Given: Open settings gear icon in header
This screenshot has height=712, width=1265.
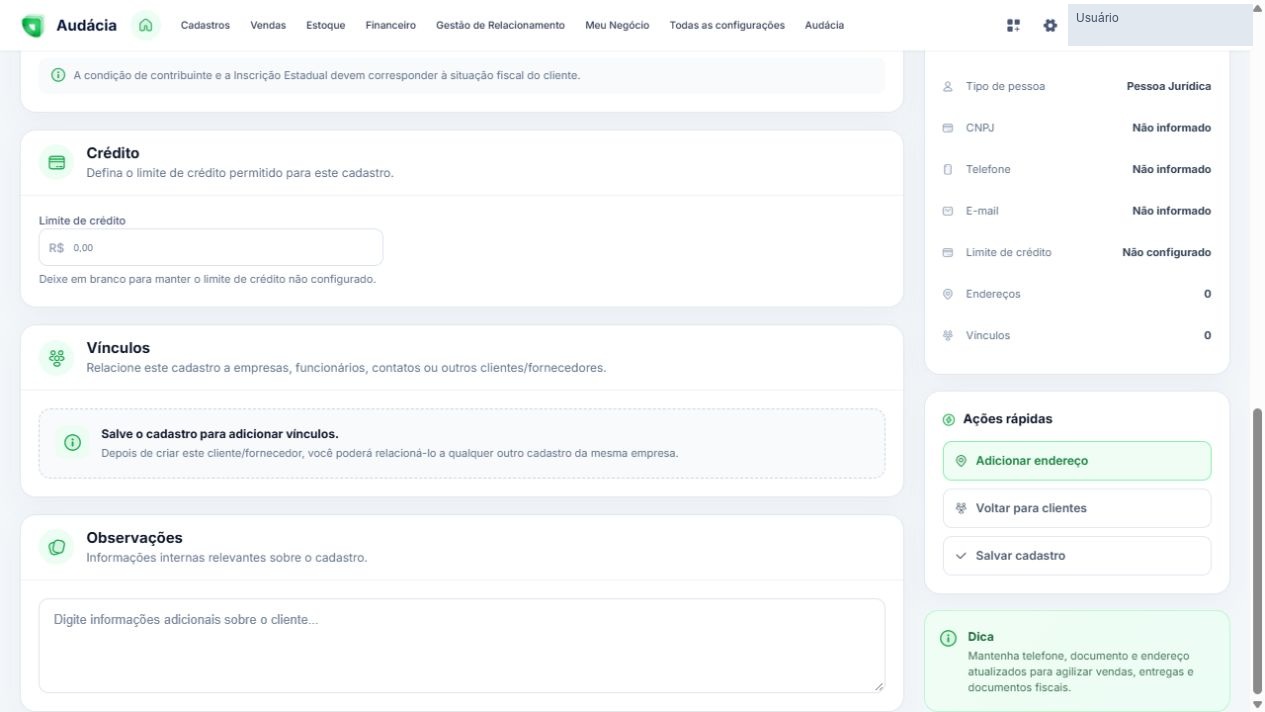Looking at the screenshot, I should 1050,26.
